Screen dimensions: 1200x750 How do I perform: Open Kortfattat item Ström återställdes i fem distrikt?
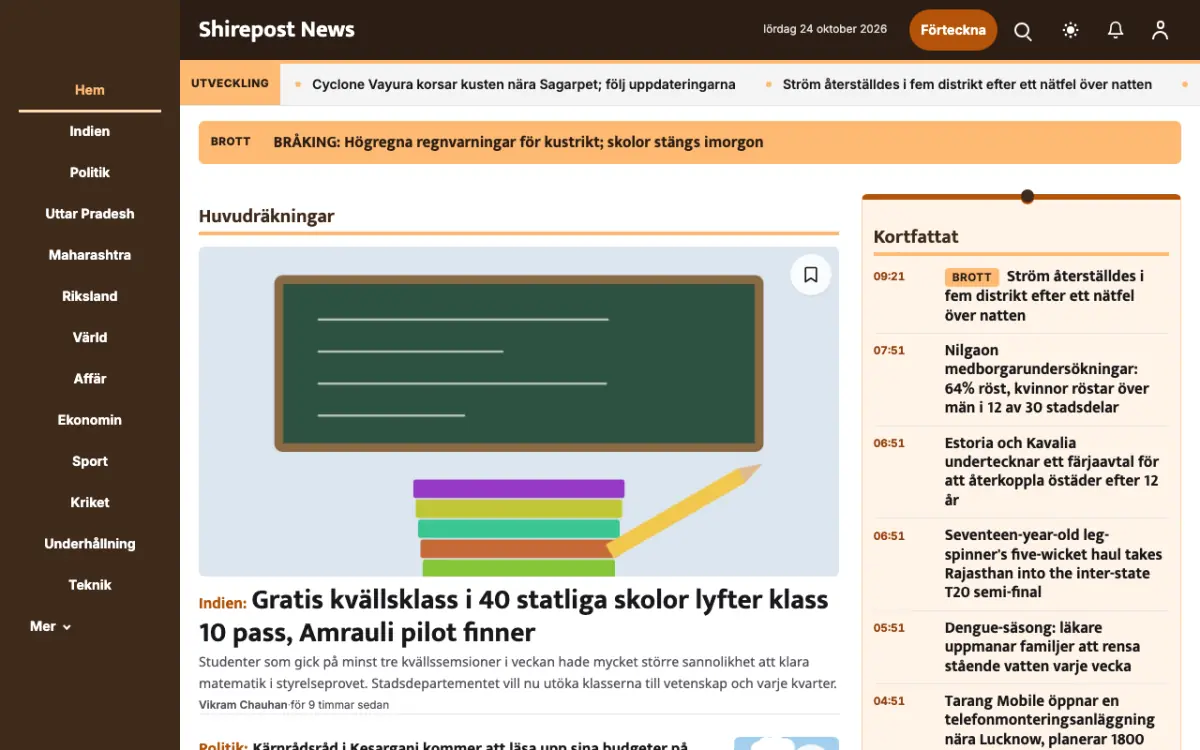click(1044, 296)
